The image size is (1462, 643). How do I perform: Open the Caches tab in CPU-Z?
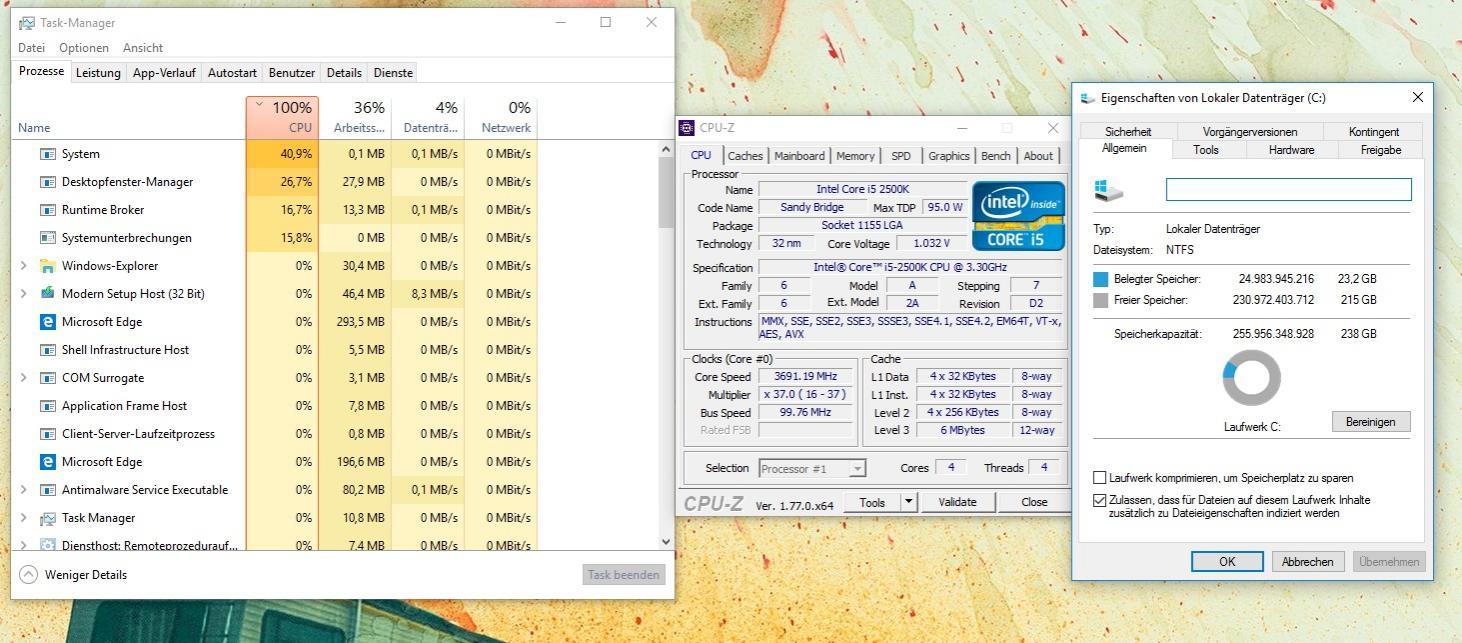pyautogui.click(x=745, y=156)
